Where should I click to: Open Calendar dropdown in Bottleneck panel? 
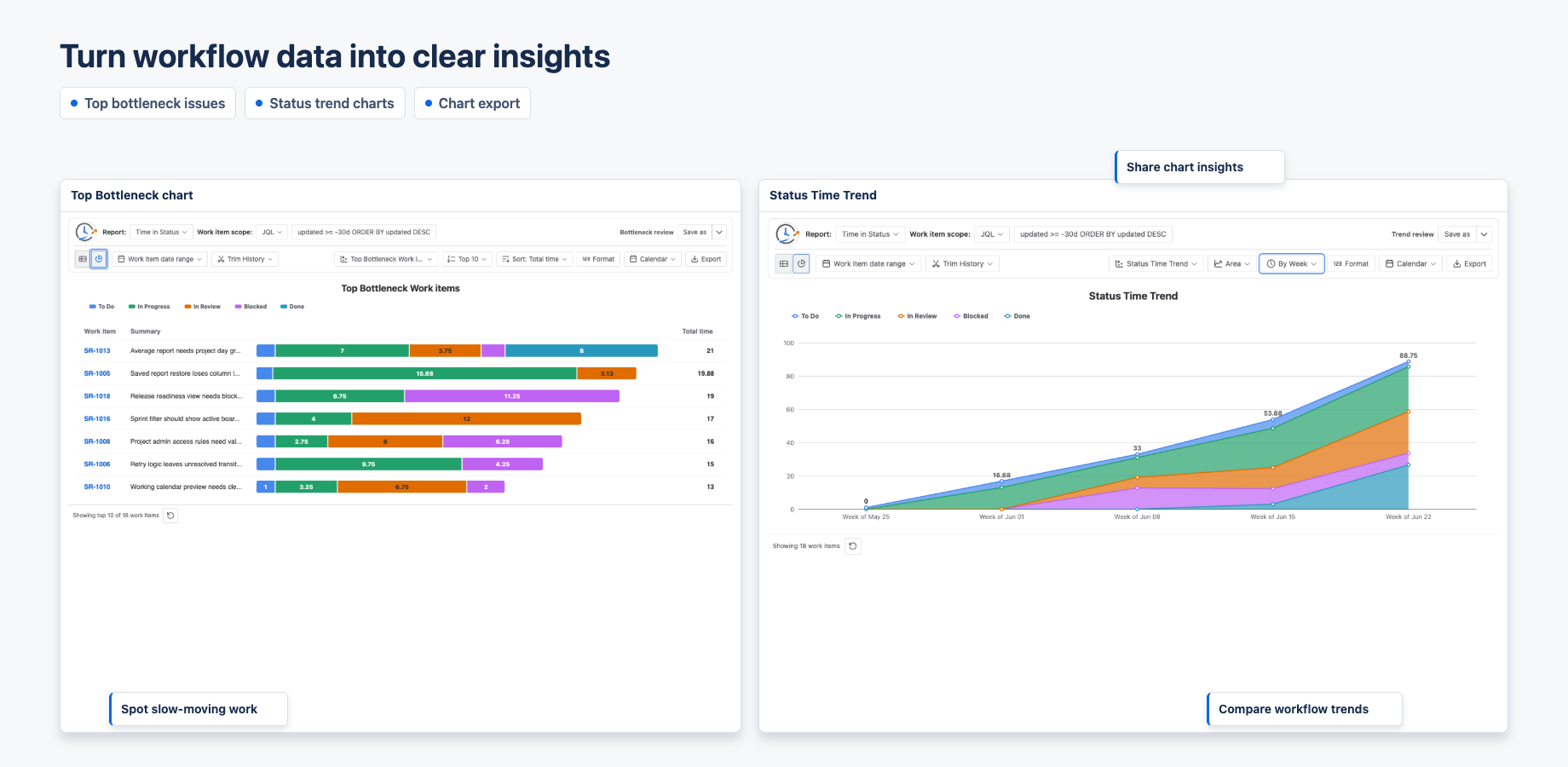coord(653,259)
